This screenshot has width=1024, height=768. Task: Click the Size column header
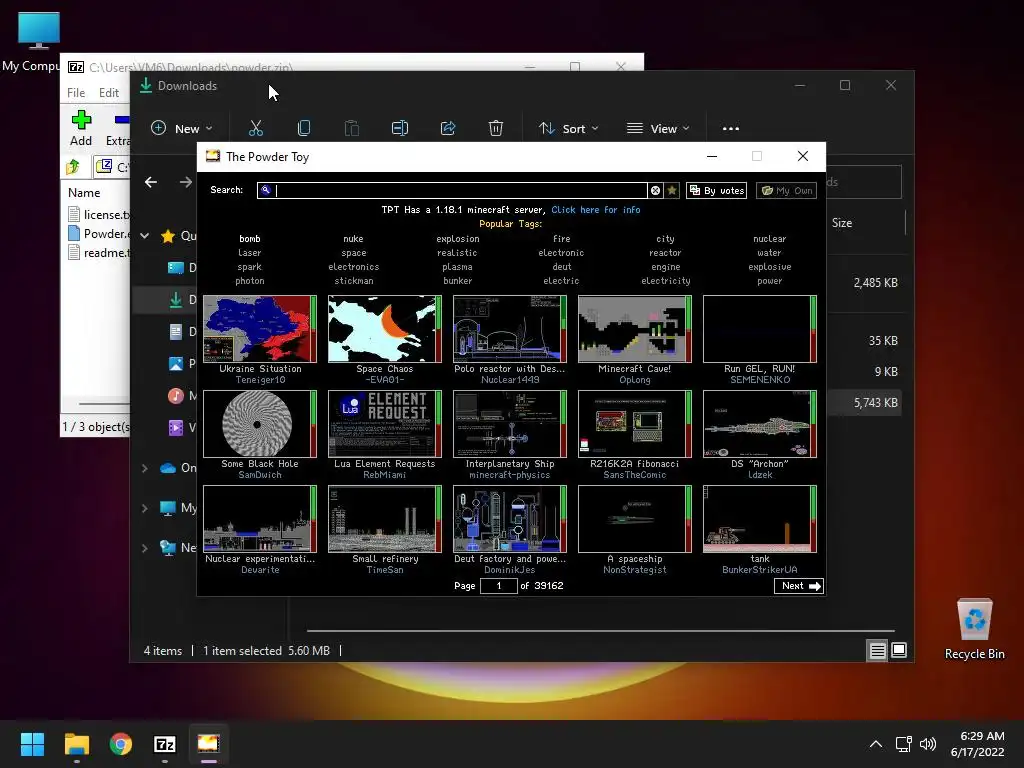click(x=842, y=223)
